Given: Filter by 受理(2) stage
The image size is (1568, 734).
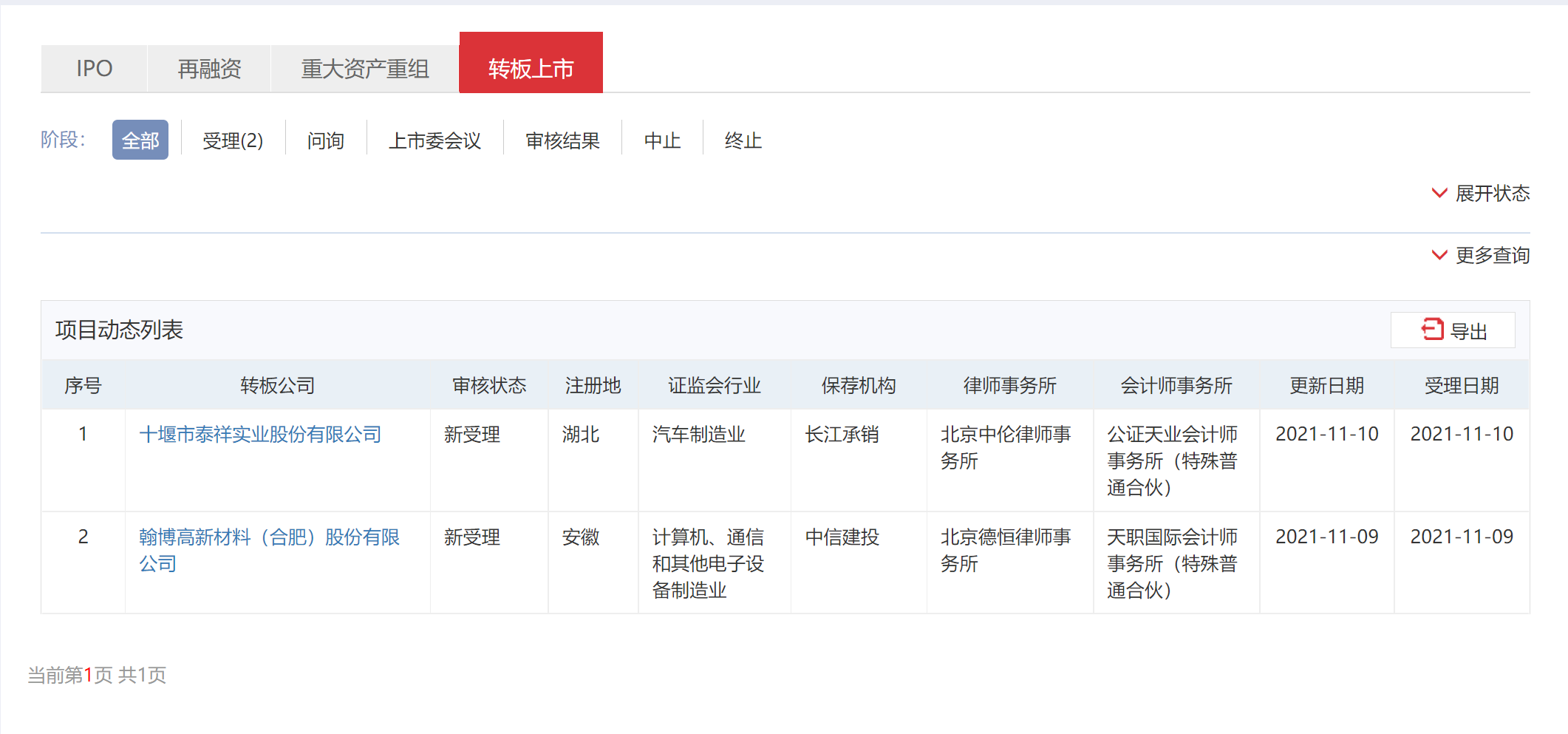Looking at the screenshot, I should click(x=233, y=140).
